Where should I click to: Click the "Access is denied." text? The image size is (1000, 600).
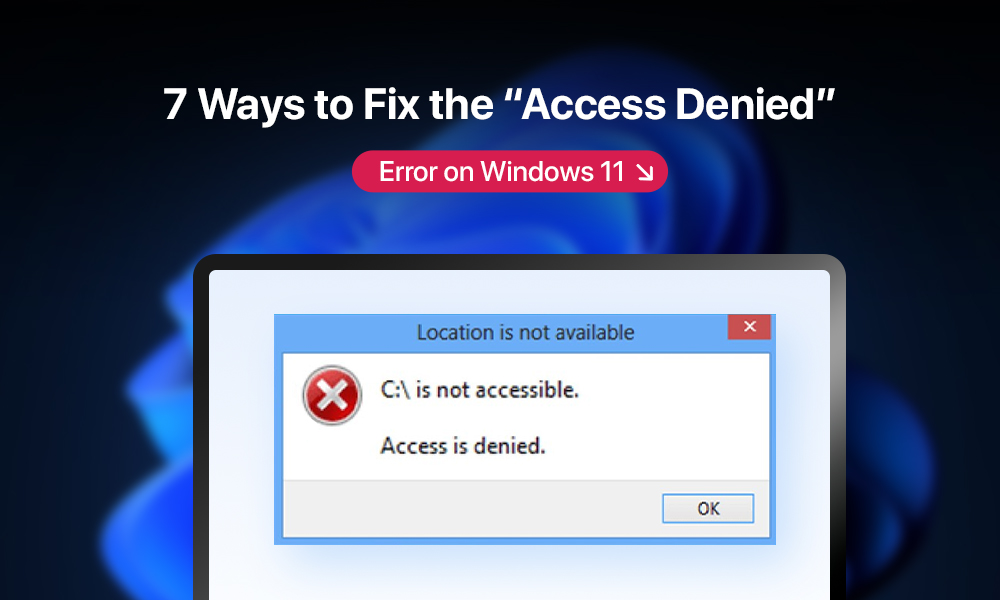click(463, 445)
